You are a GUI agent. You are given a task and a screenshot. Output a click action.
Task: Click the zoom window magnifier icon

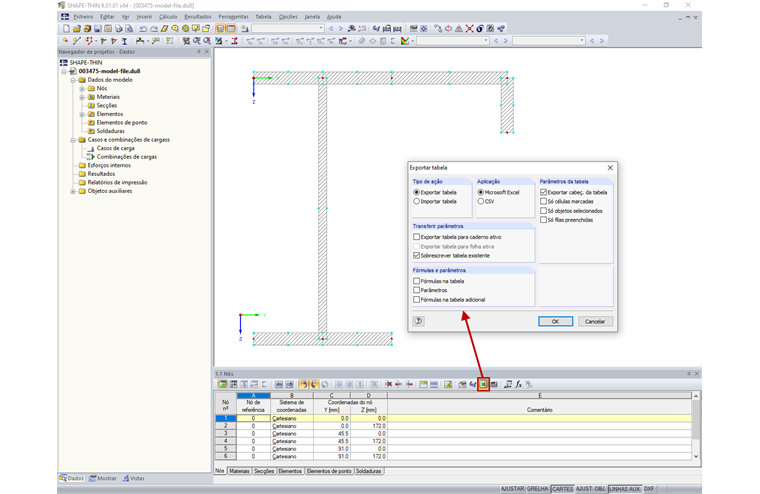coord(196,41)
